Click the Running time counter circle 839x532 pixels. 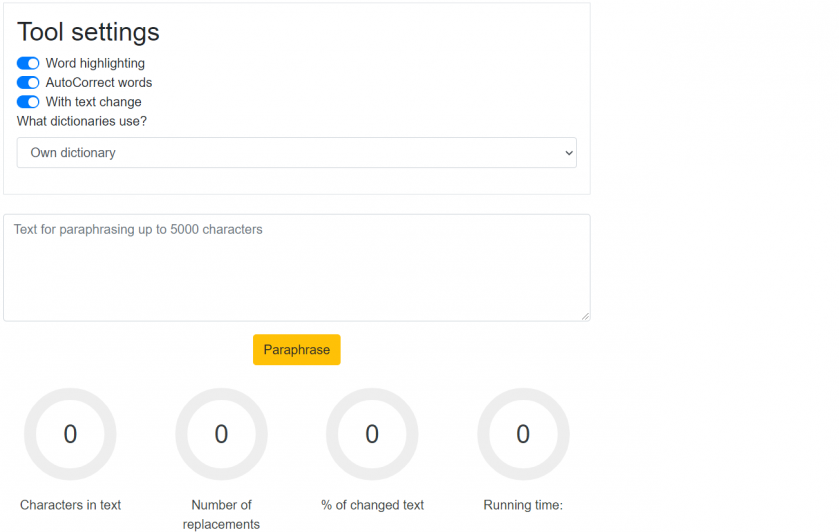pyautogui.click(x=523, y=434)
